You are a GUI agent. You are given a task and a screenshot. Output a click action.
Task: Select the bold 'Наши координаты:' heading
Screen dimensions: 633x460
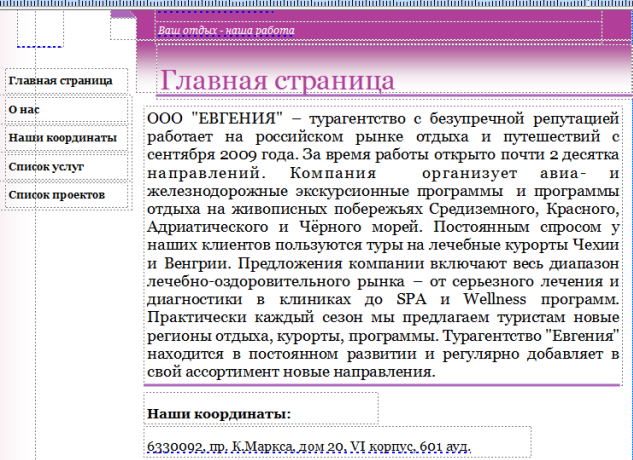tap(219, 414)
